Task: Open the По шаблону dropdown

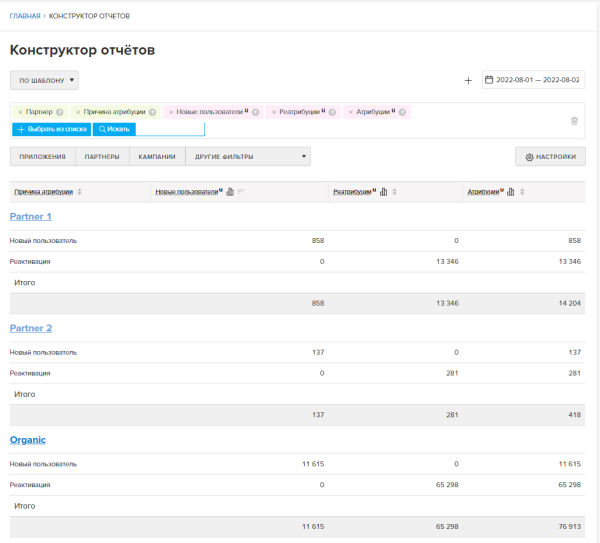Action: point(44,80)
